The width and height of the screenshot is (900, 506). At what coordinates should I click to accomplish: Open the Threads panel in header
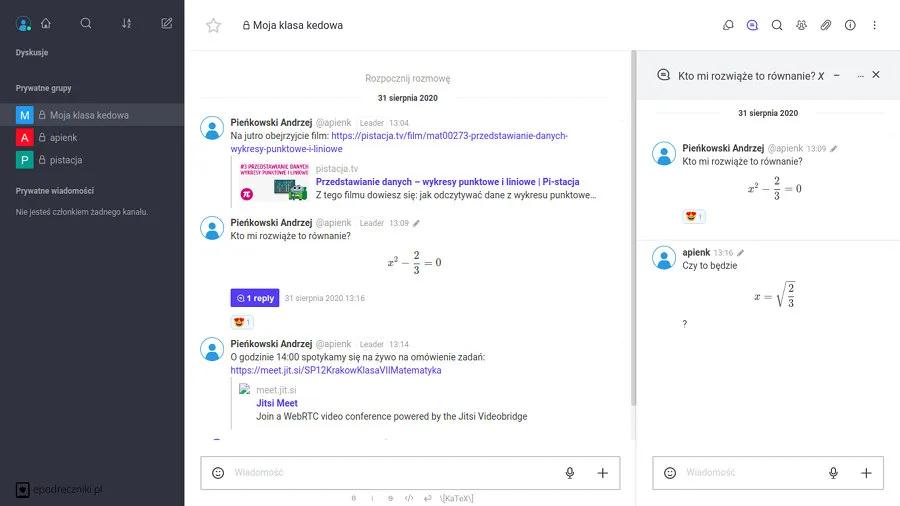pyautogui.click(x=752, y=26)
